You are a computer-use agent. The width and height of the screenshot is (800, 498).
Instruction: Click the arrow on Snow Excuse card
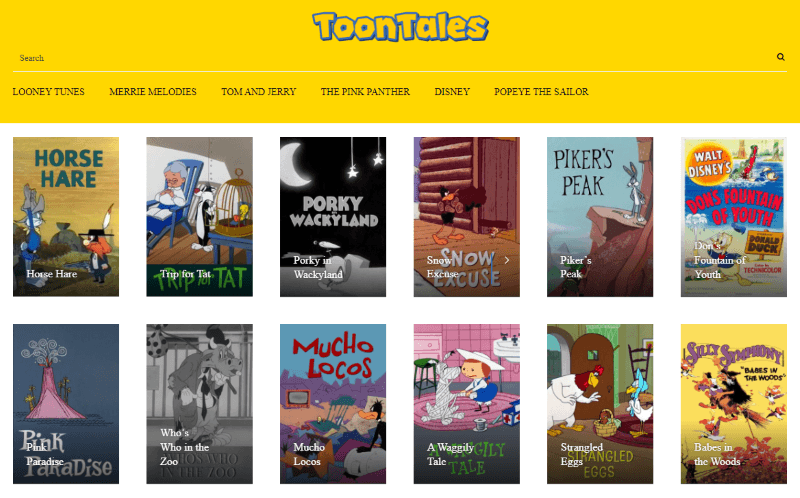click(507, 260)
